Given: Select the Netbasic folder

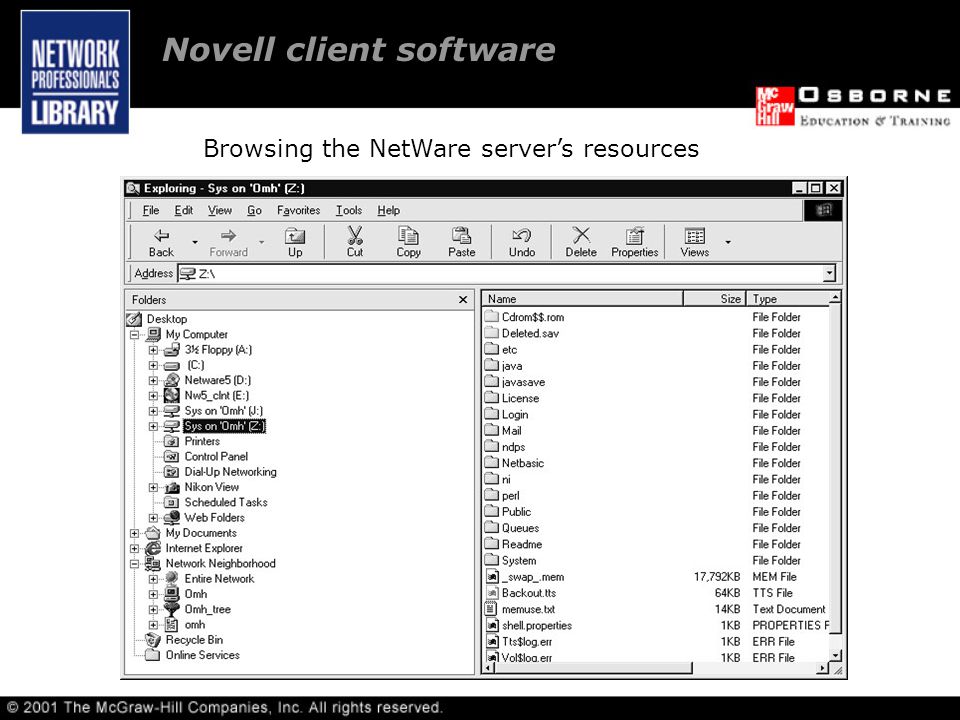Looking at the screenshot, I should click(x=523, y=463).
